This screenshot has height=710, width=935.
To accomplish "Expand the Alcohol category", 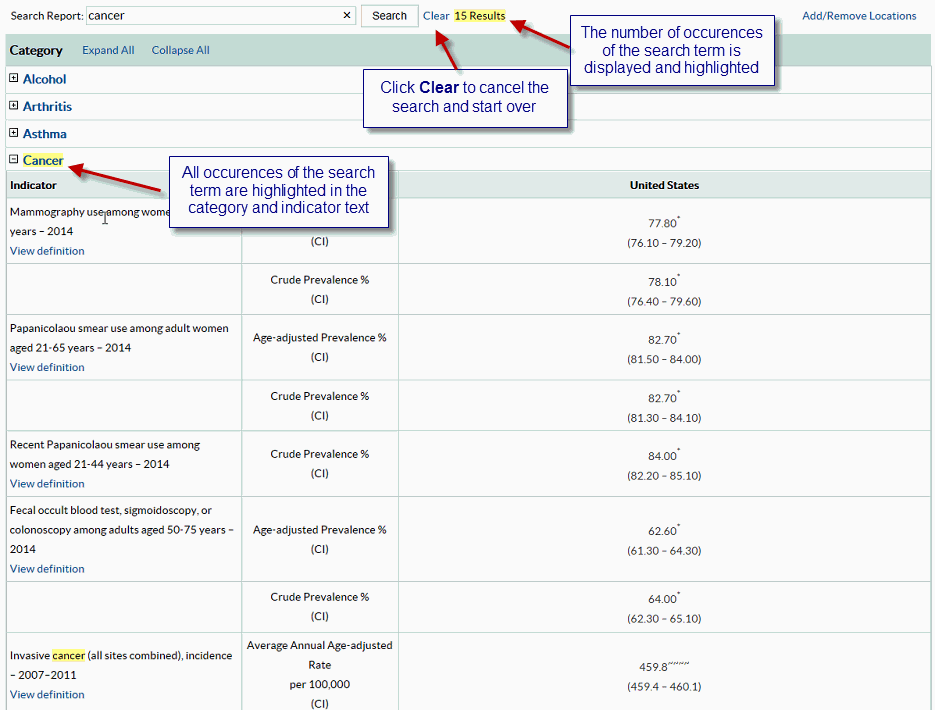I will (x=14, y=79).
